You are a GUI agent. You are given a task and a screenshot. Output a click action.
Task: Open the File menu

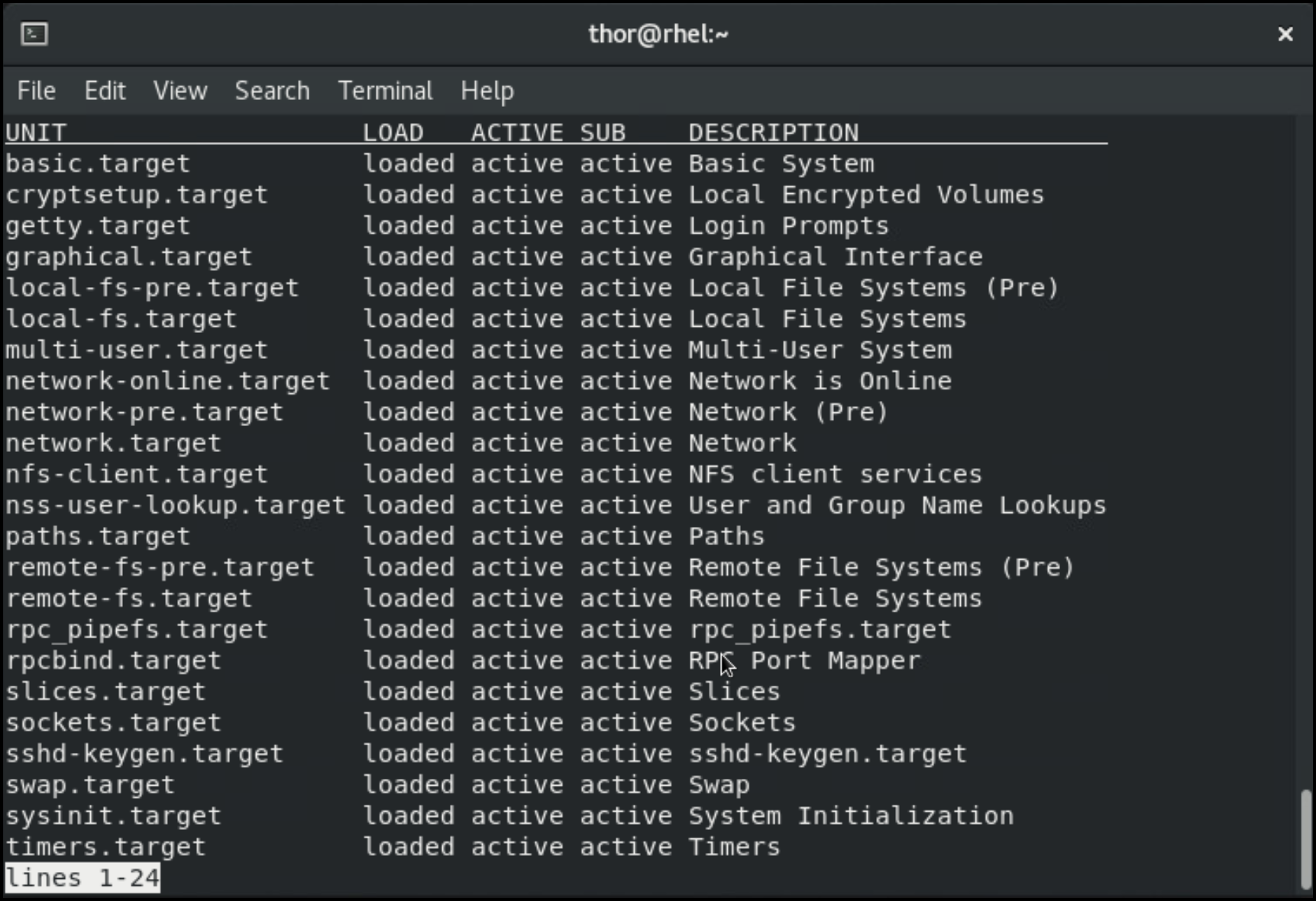coord(37,91)
